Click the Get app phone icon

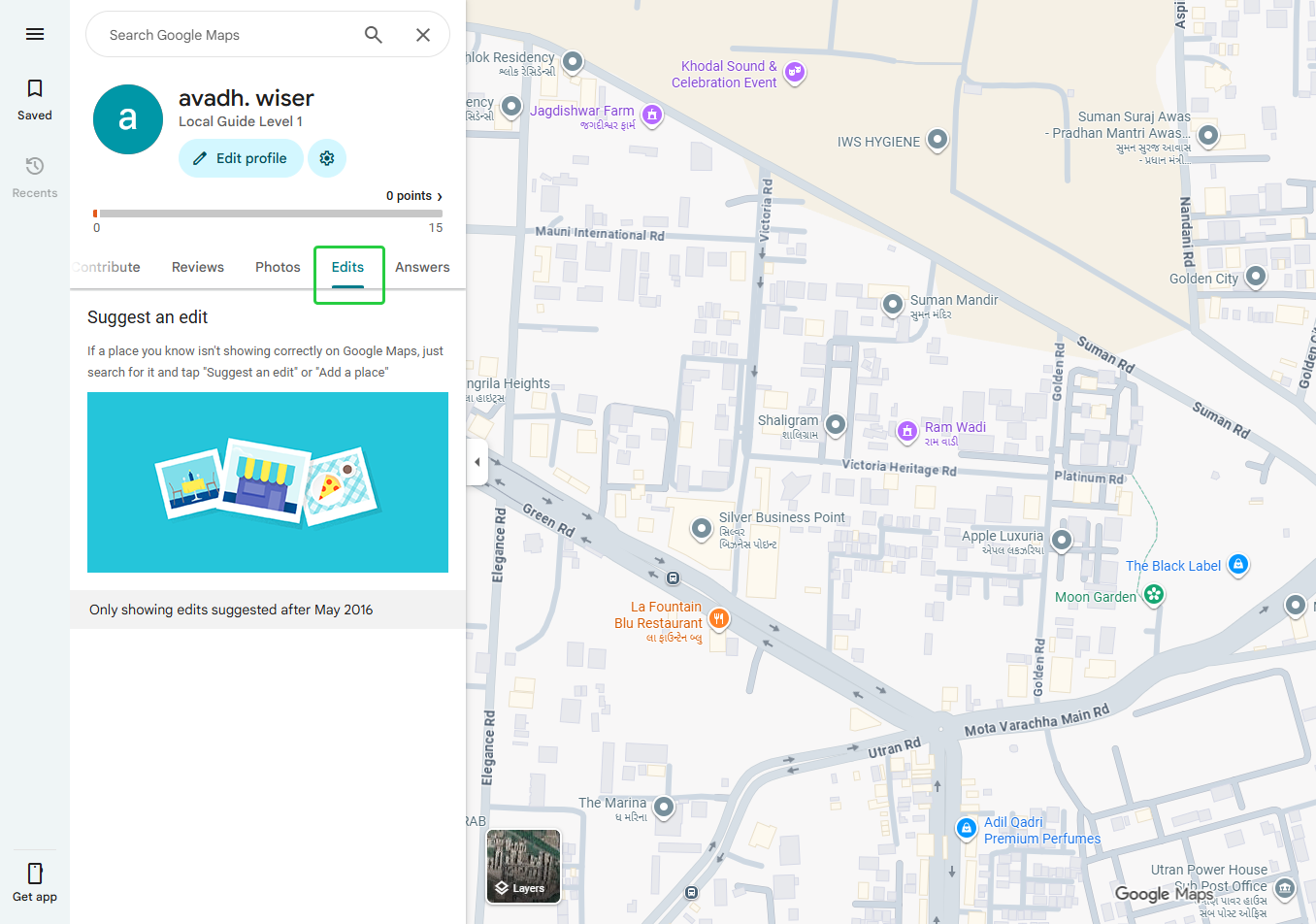point(35,874)
